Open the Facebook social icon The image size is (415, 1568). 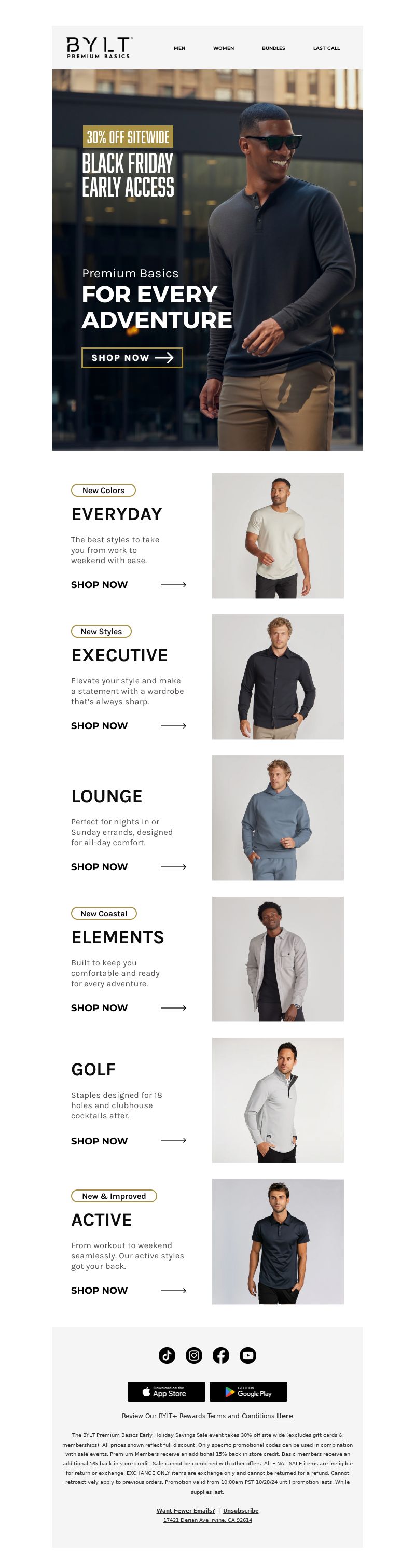(x=220, y=1355)
